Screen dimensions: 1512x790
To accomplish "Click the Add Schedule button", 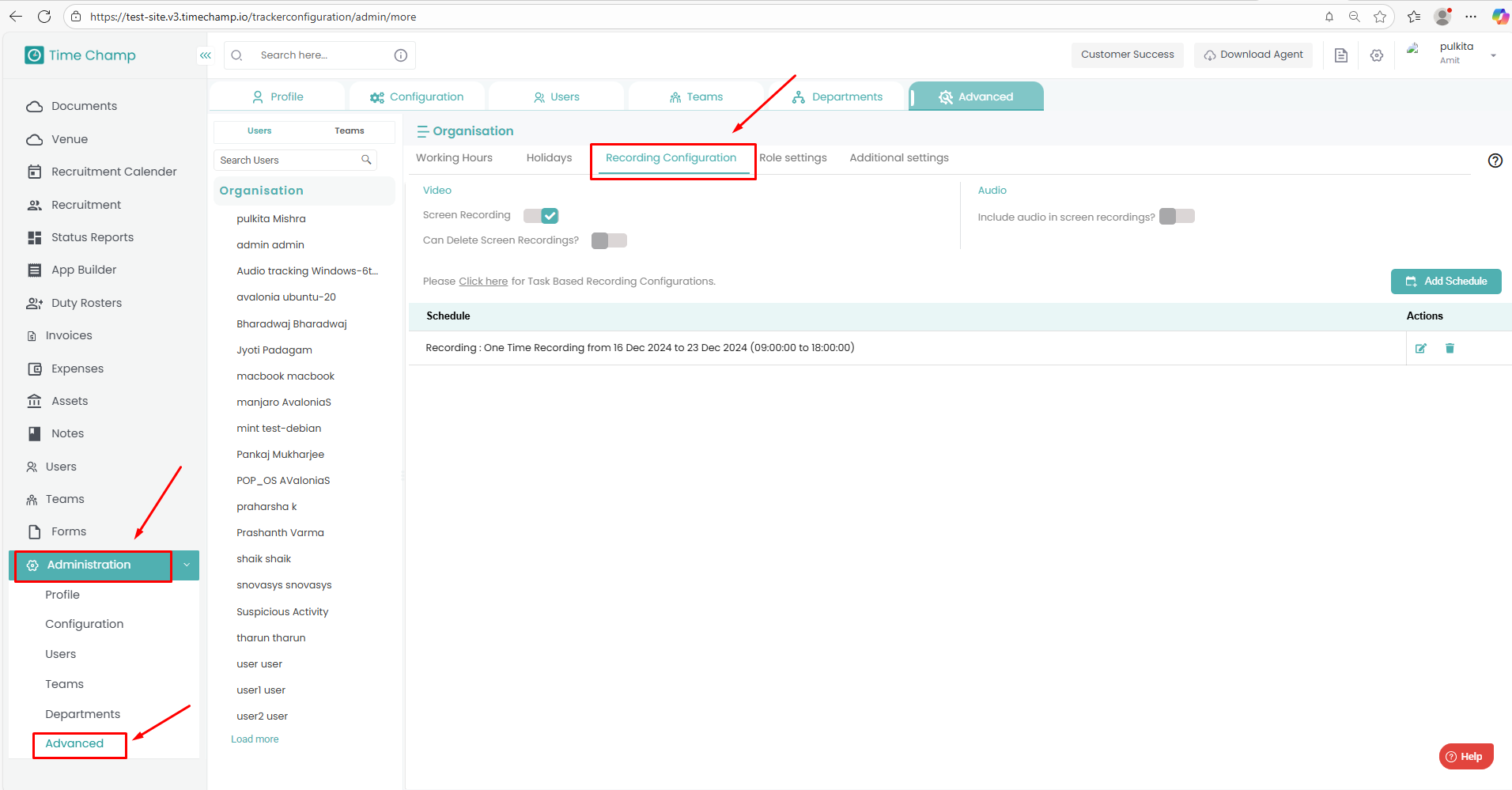I will 1446,282.
